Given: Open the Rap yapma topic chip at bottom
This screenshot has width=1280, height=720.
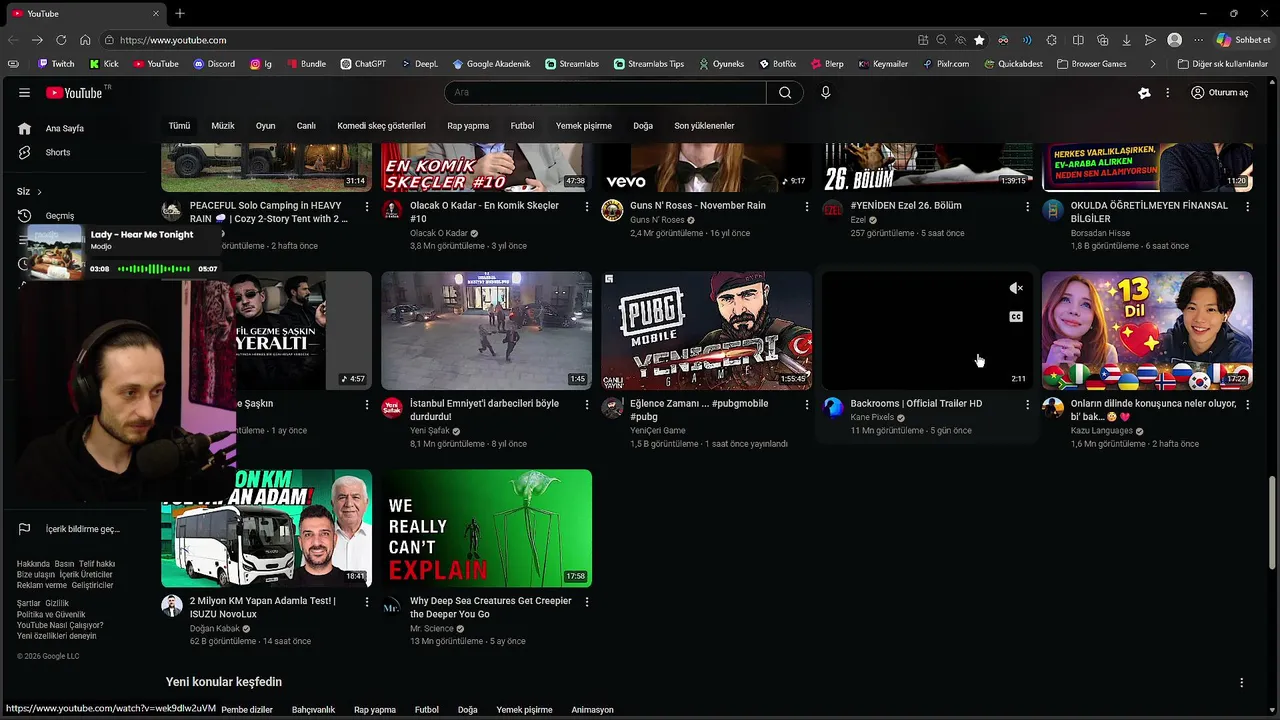Looking at the screenshot, I should click(x=375, y=710).
